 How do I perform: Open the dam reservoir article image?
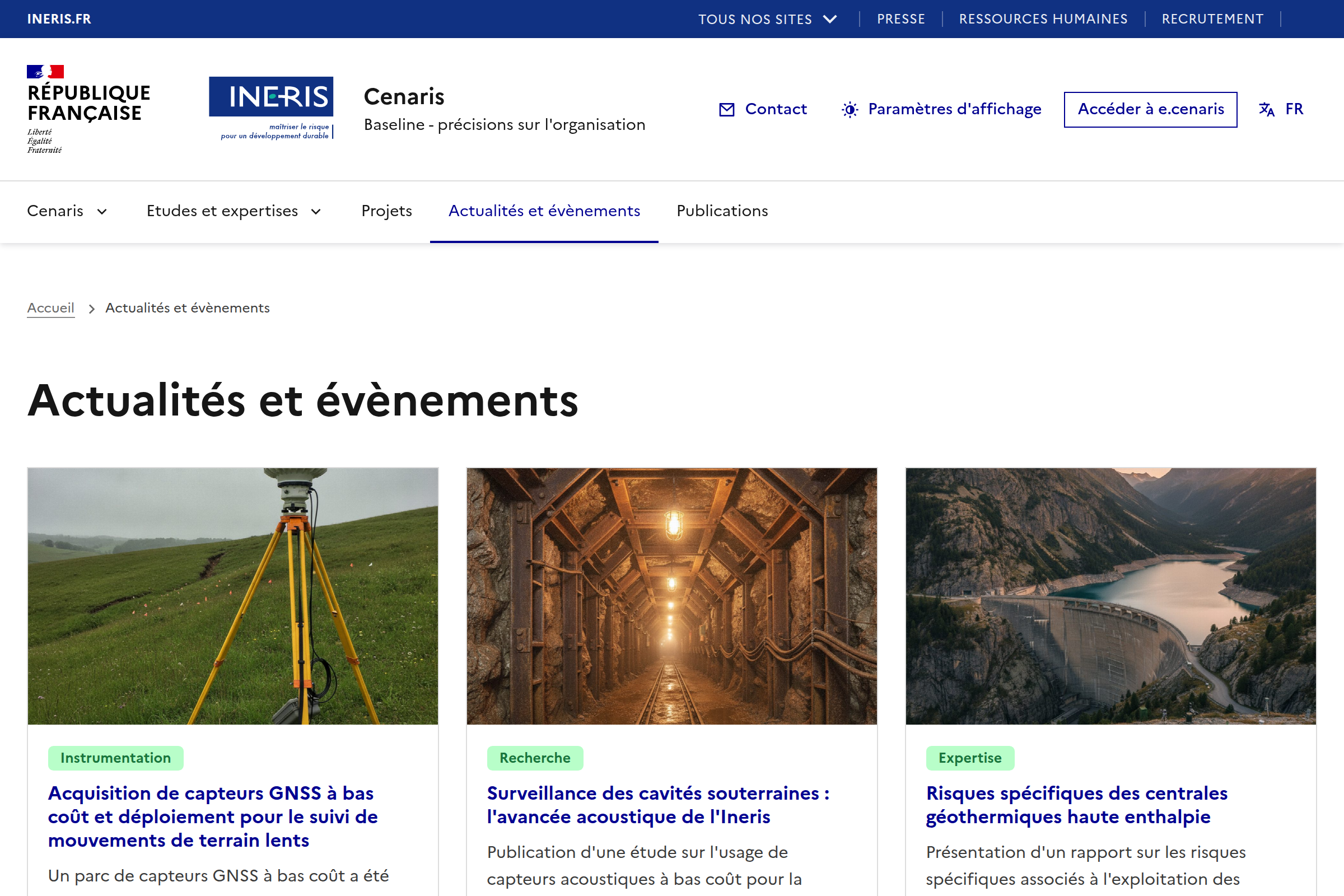tap(1110, 596)
